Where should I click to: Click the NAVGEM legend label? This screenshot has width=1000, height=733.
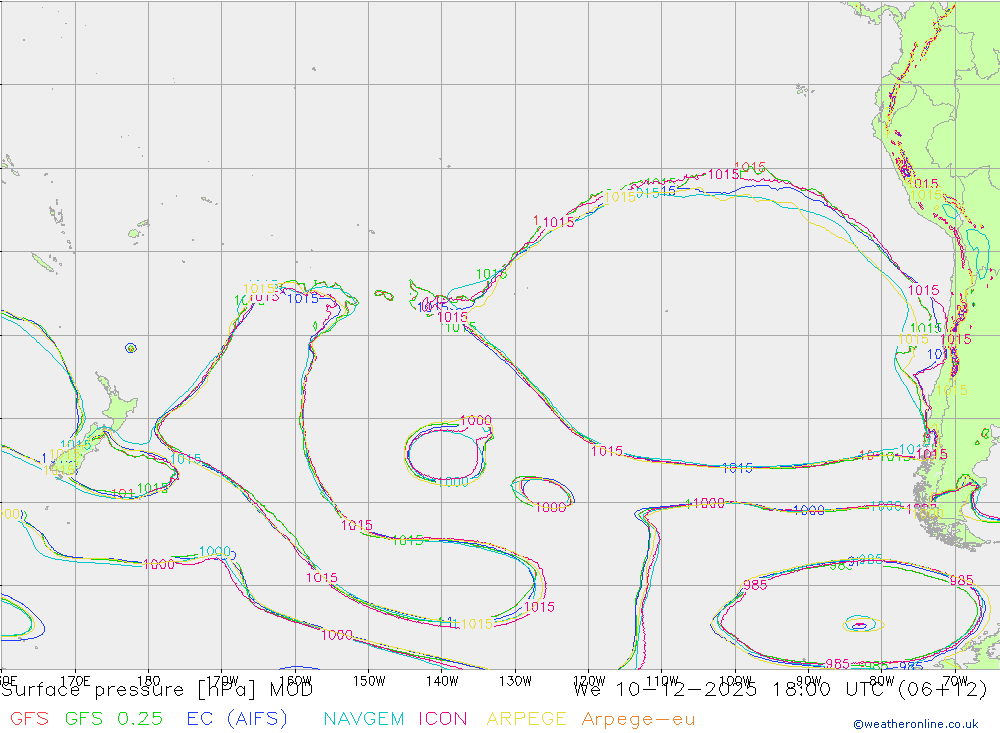point(364,719)
